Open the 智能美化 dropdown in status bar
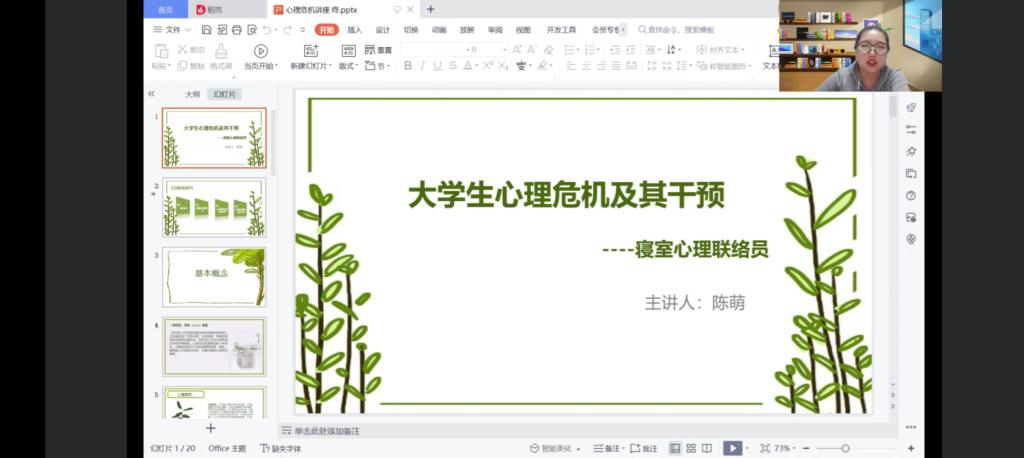Screen dimensions: 1024x458 555,448
